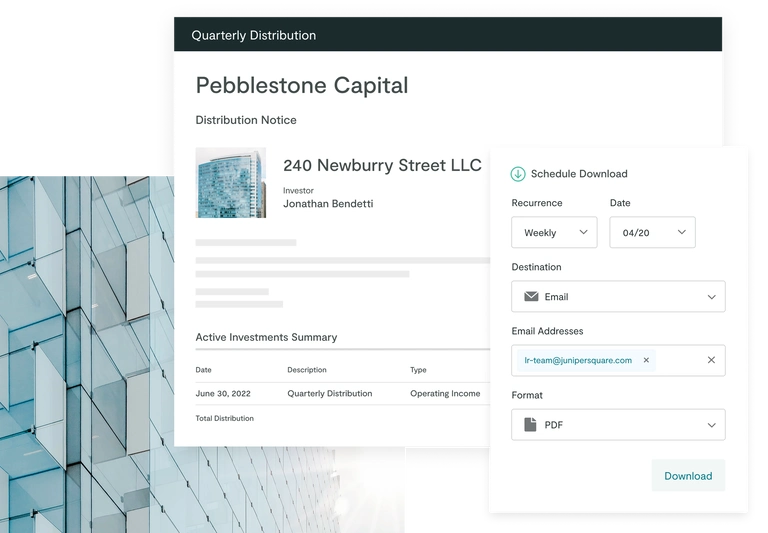Screen dimensions: 768x533
Task: Clear all email addresses with the X
Action: pyautogui.click(x=711, y=360)
